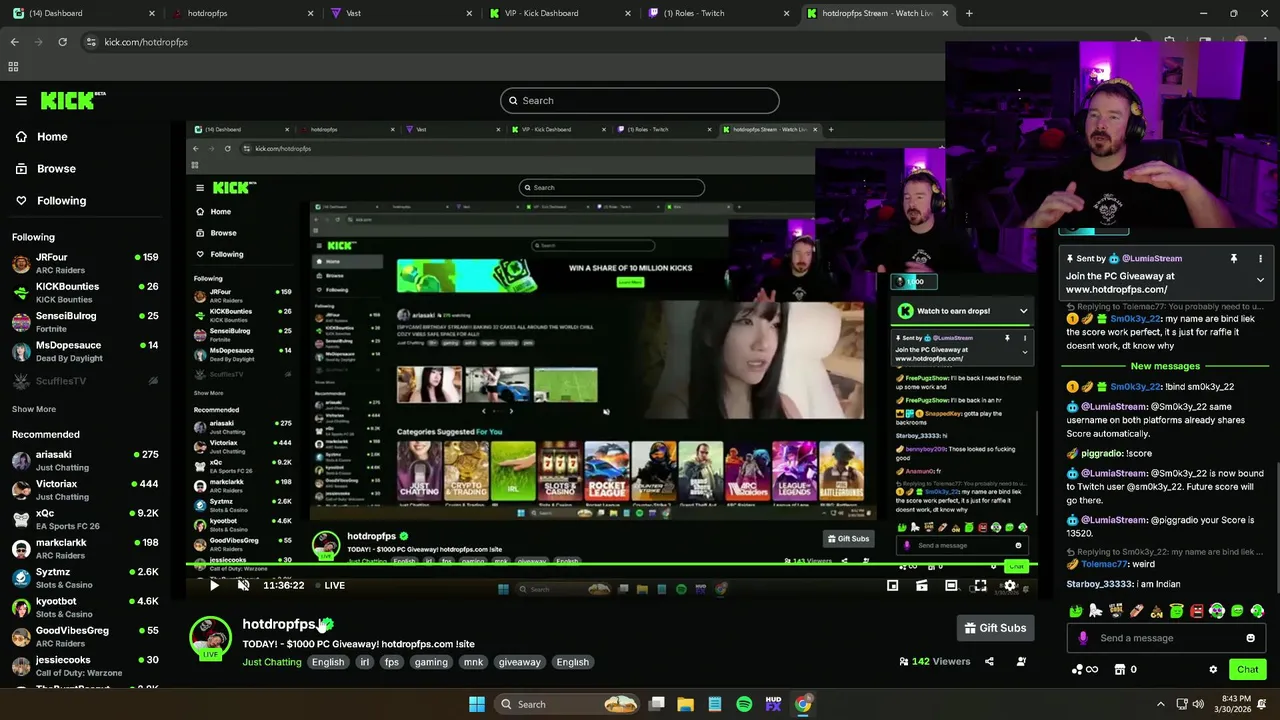Screen dimensions: 1280x720
Task: Insert the red angry face emote
Action: pos(1196,611)
